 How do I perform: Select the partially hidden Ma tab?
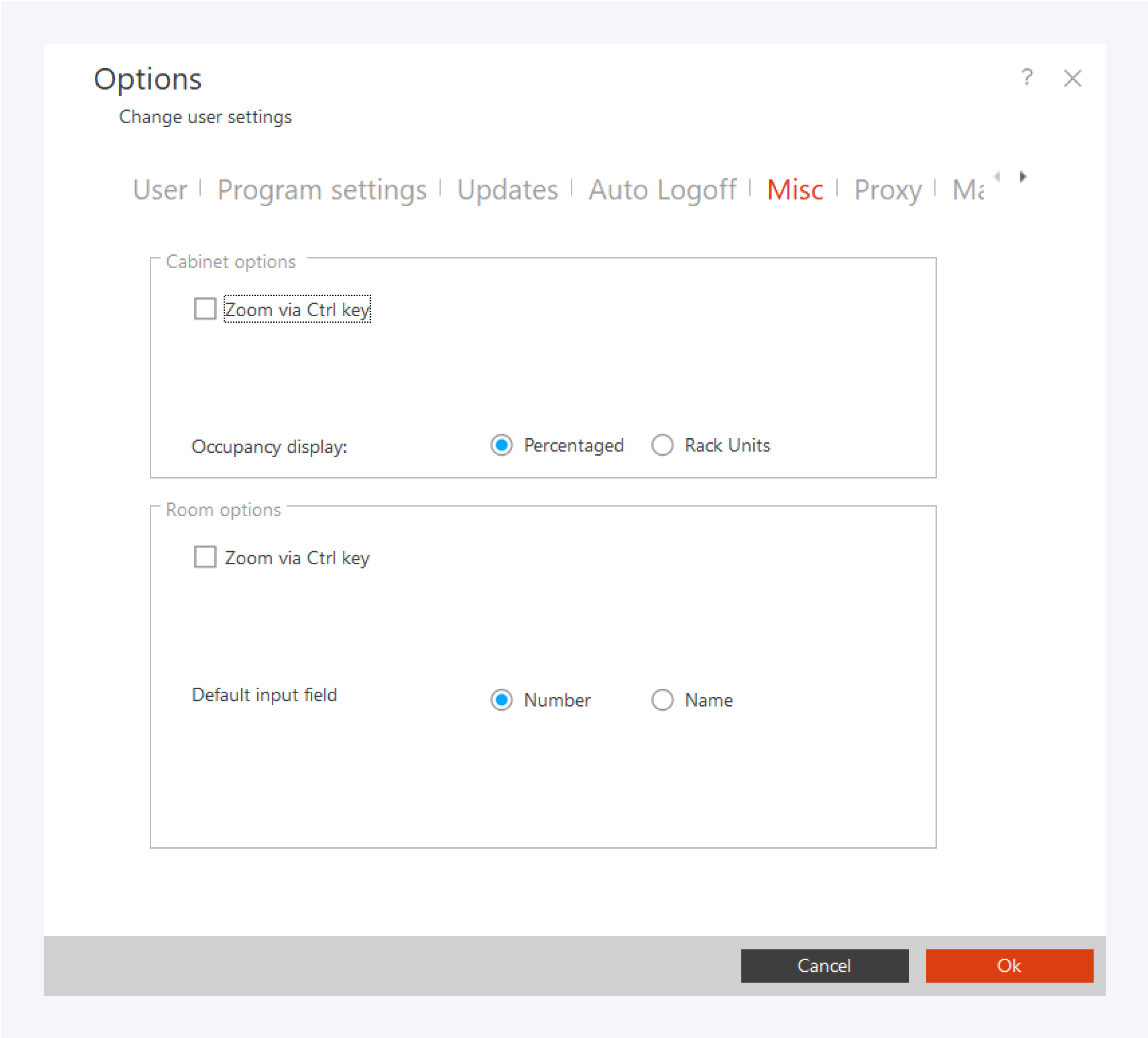click(x=968, y=190)
